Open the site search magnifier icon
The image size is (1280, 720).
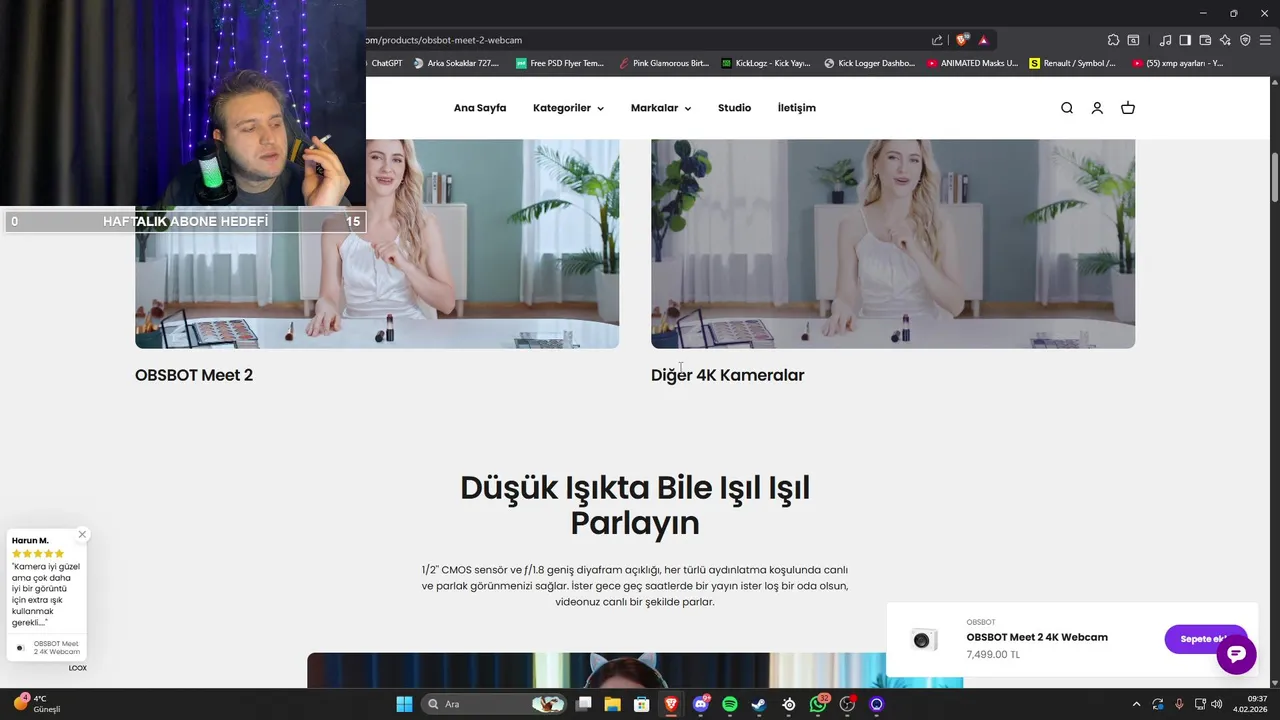tap(1067, 108)
